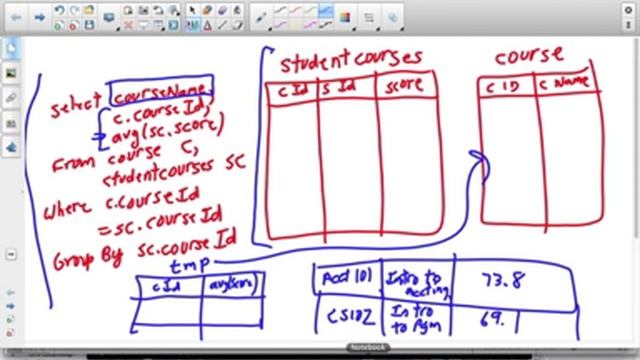The width and height of the screenshot is (640, 360).
Task: Expand the screen display dropdown arrow
Action: (x=118, y=29)
